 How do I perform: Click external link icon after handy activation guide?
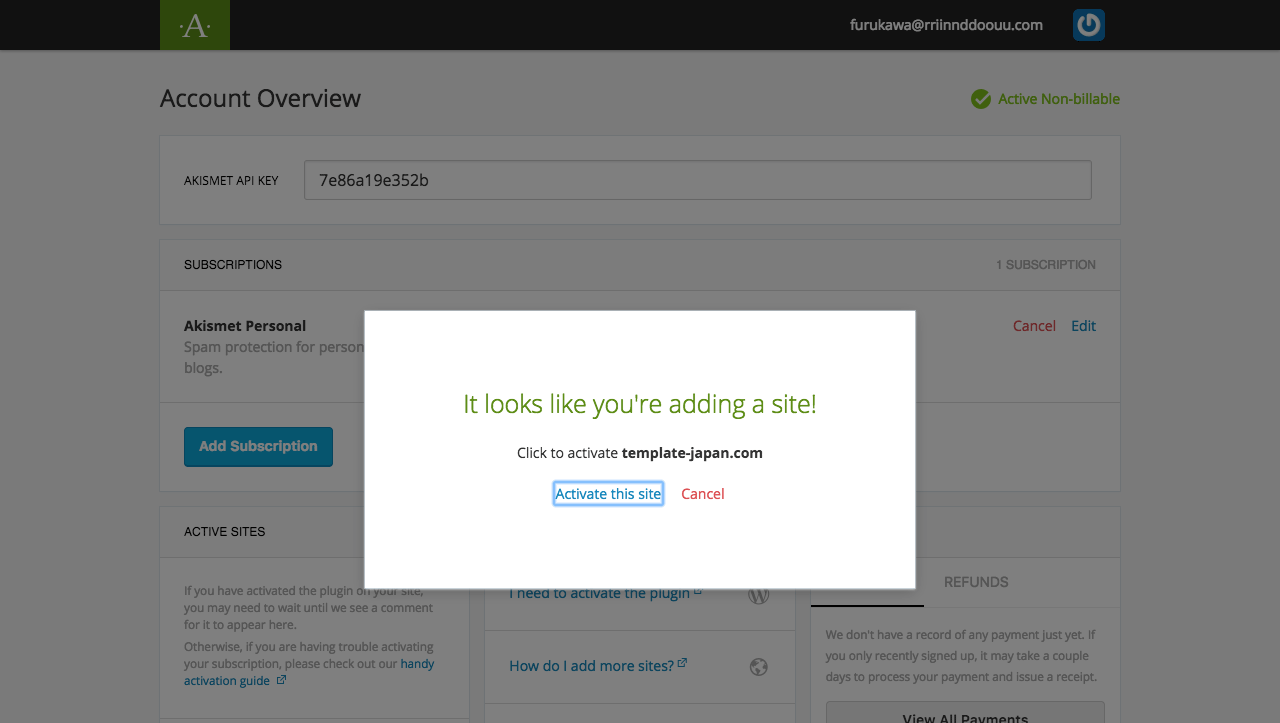pos(281,680)
